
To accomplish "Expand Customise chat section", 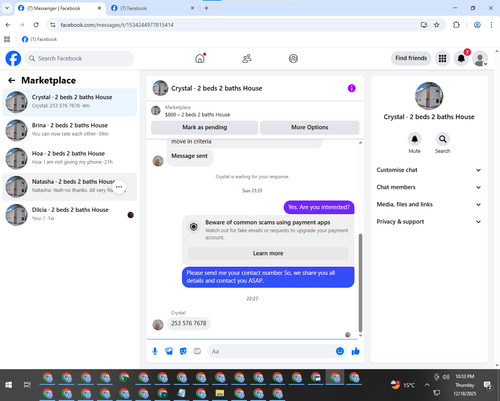I will coord(429,170).
